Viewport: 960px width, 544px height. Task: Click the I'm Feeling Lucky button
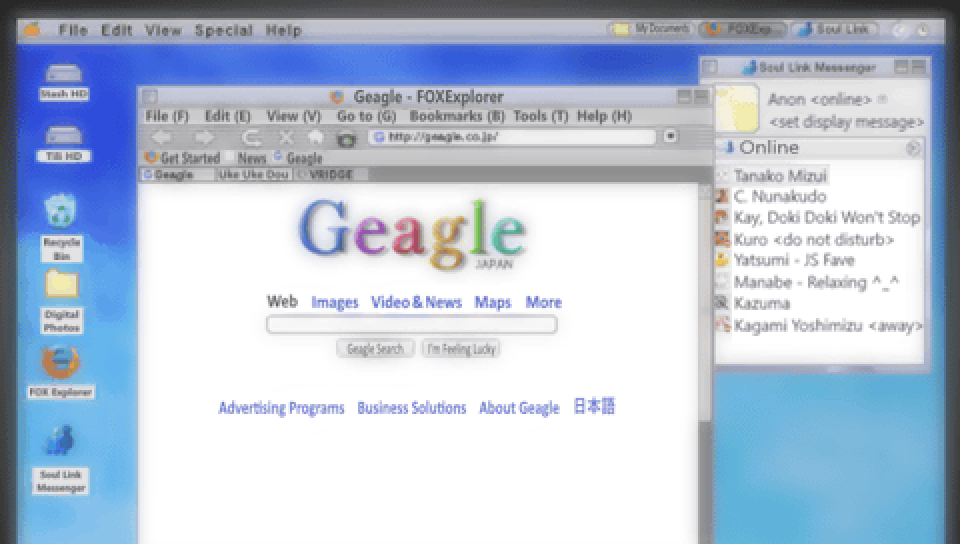(460, 349)
